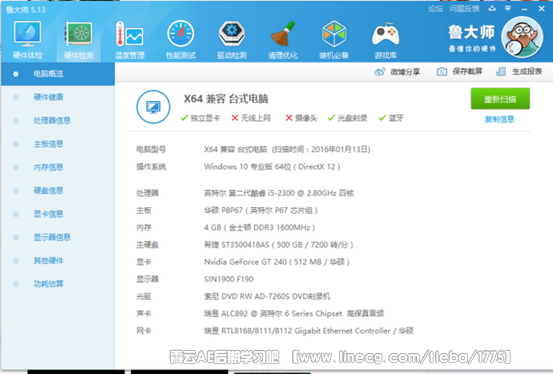Click the 复制信息 copy info link
Screen dimensions: 553x374
click(499, 119)
